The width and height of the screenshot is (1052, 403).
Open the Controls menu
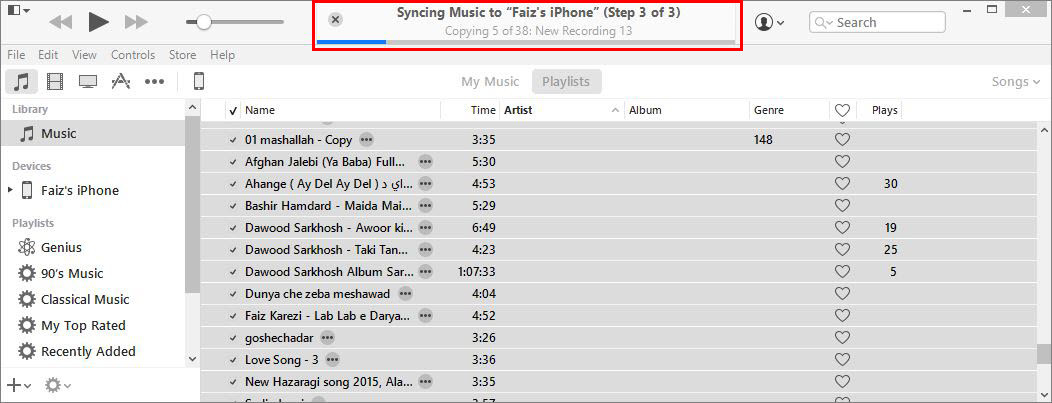click(133, 55)
